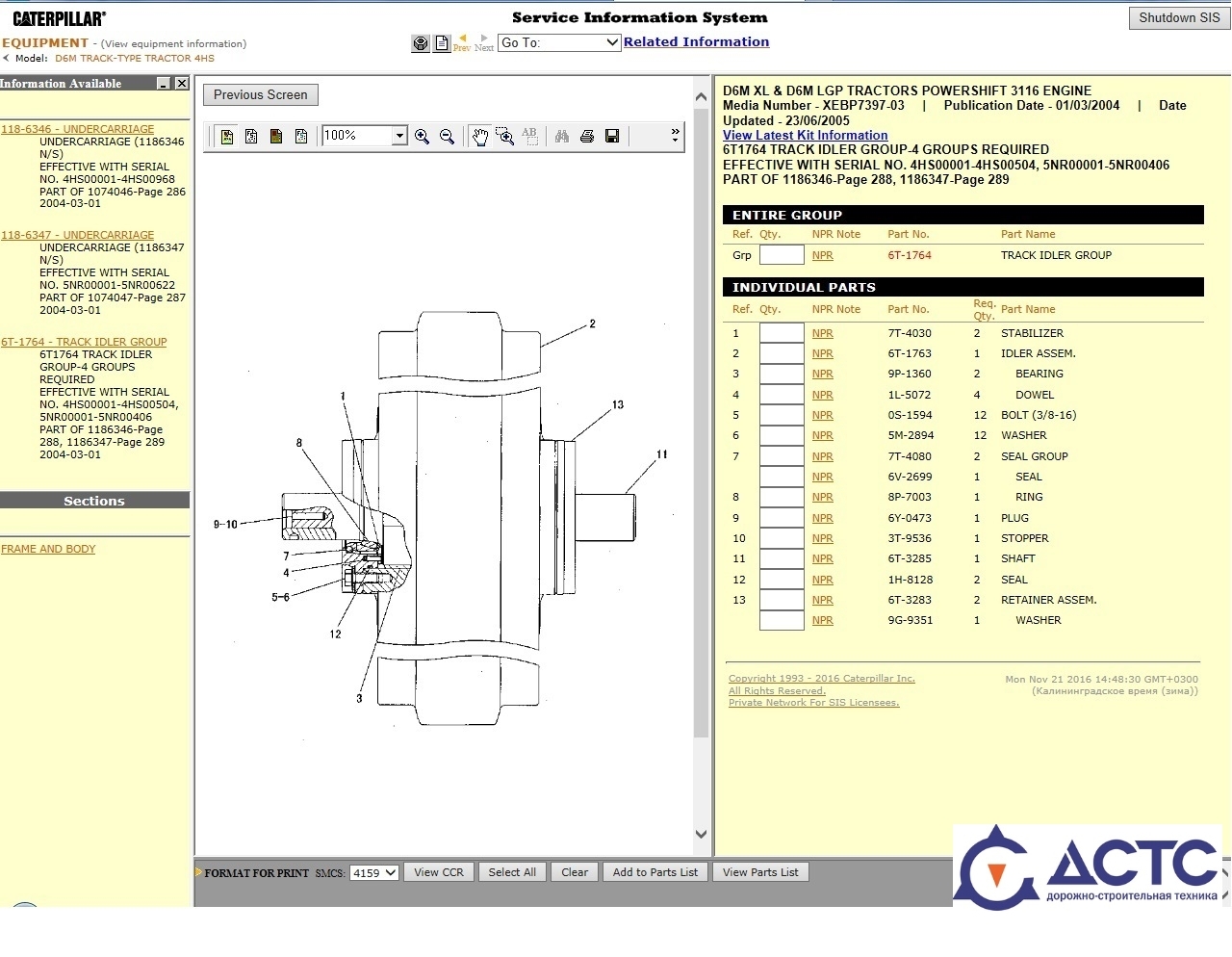Click Qty field for SEAL GROUP 7T-4080
Image resolution: width=1232 pixels, height=957 pixels.
click(x=782, y=456)
